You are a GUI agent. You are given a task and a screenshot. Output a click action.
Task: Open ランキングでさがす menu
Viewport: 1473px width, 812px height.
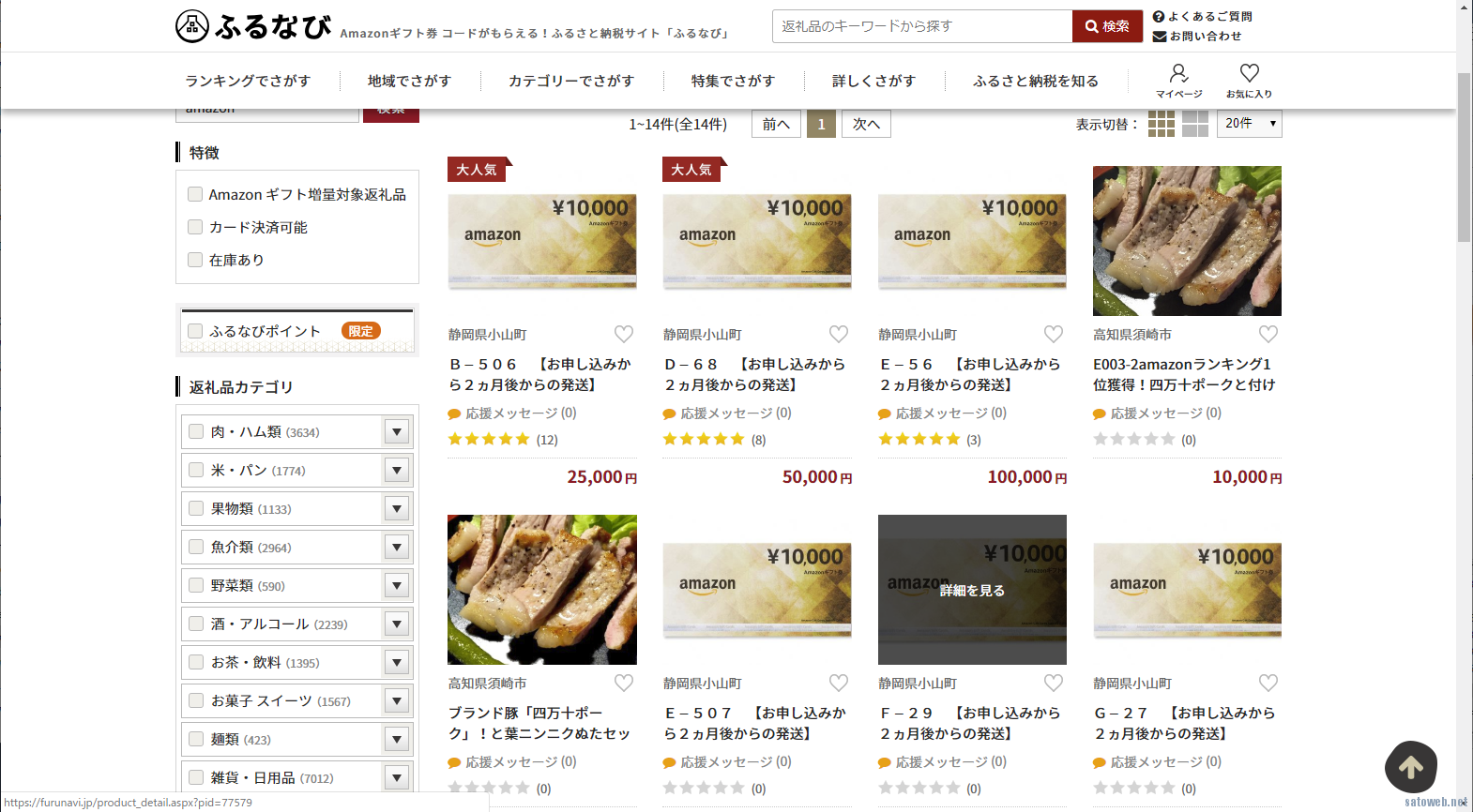(x=248, y=81)
